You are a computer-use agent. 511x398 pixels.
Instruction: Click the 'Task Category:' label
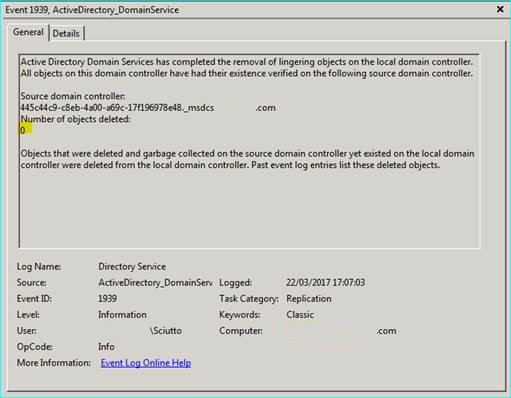point(249,299)
